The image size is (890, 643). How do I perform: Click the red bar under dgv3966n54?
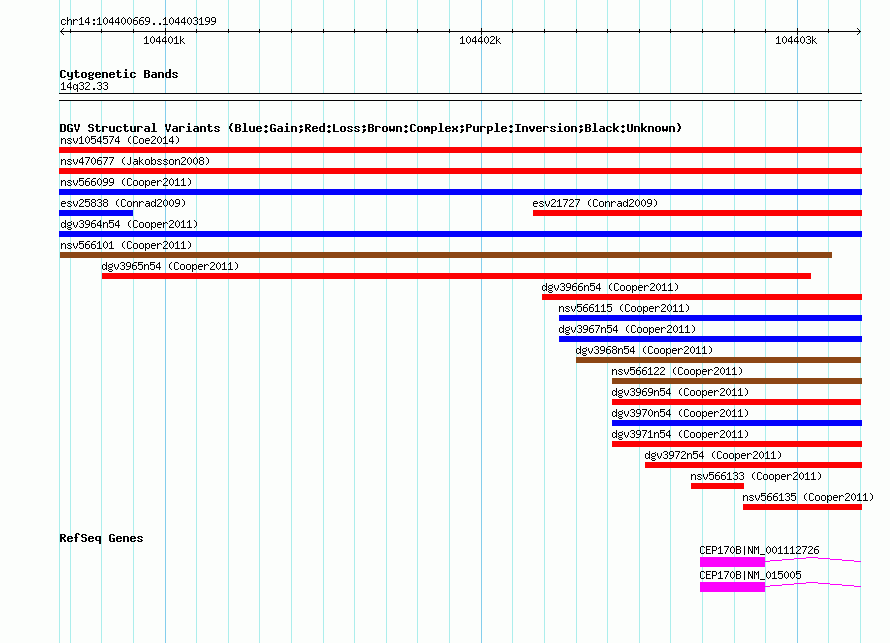point(702,297)
